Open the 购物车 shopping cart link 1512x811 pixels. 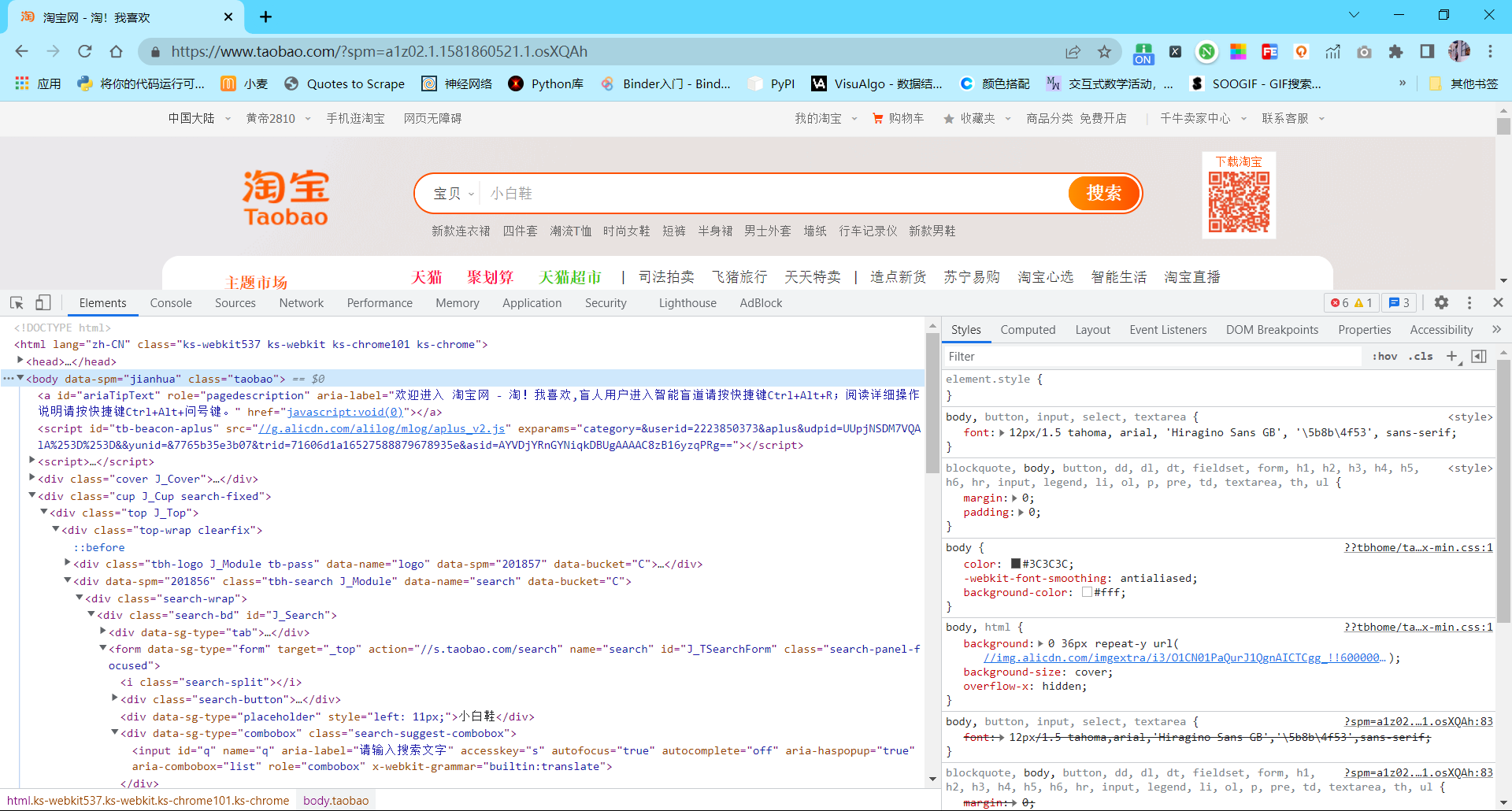pos(899,118)
